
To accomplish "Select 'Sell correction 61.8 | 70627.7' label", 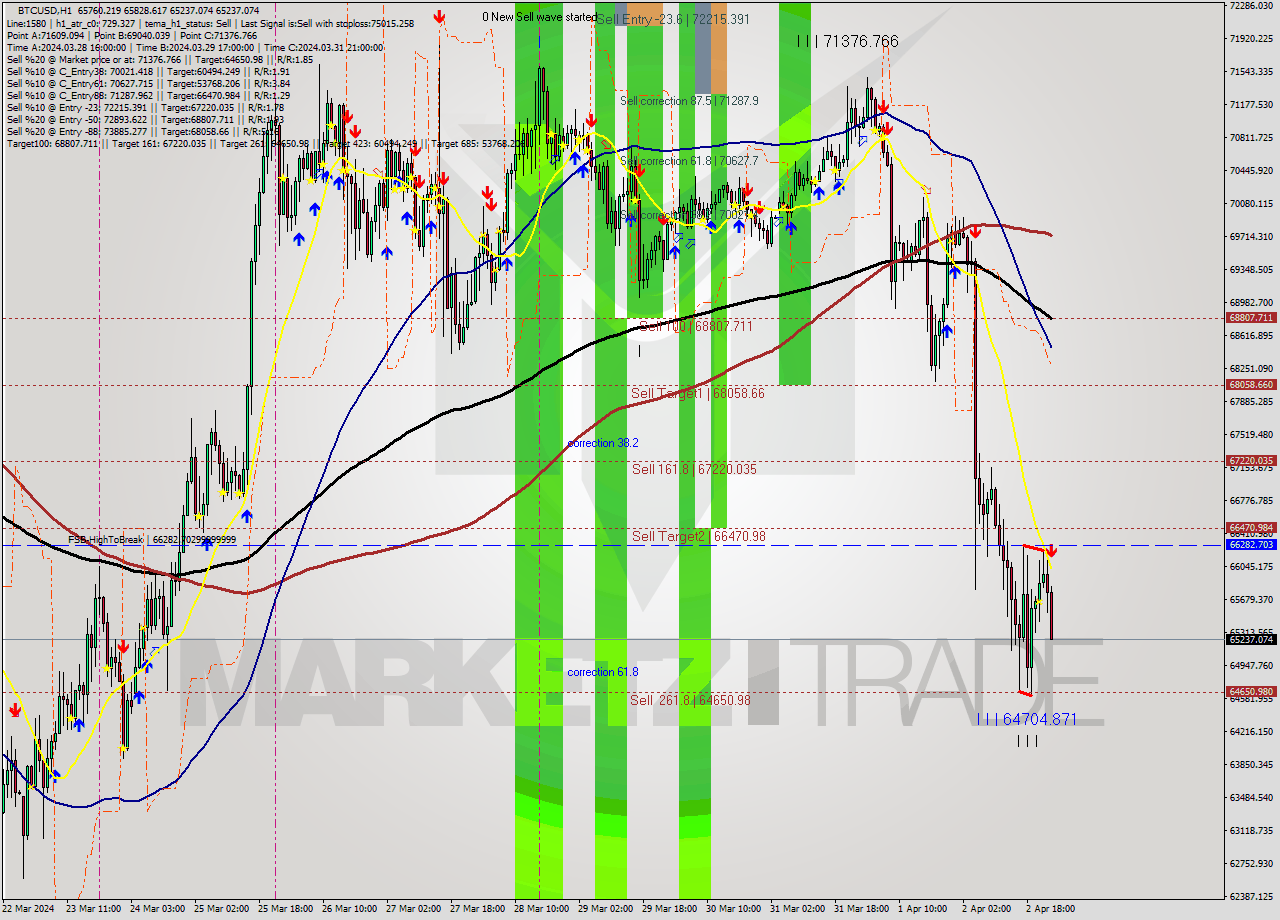I will point(689,161).
